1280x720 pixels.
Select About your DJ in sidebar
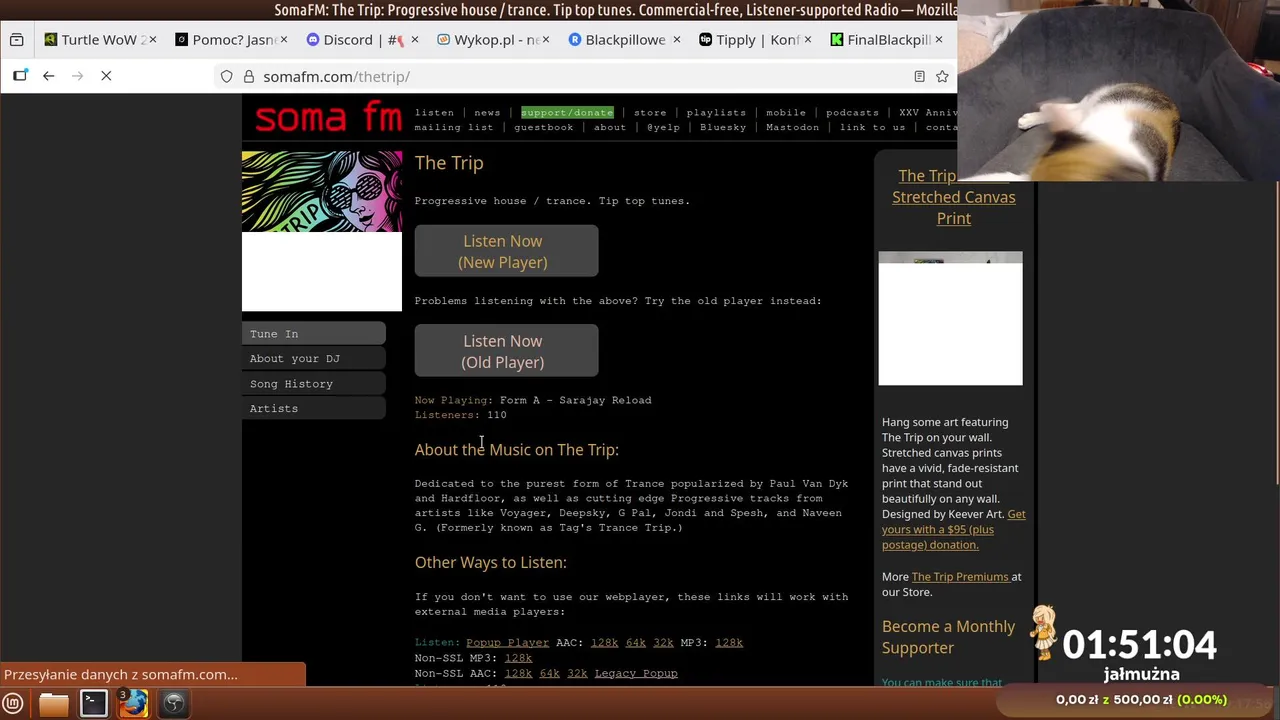(314, 359)
